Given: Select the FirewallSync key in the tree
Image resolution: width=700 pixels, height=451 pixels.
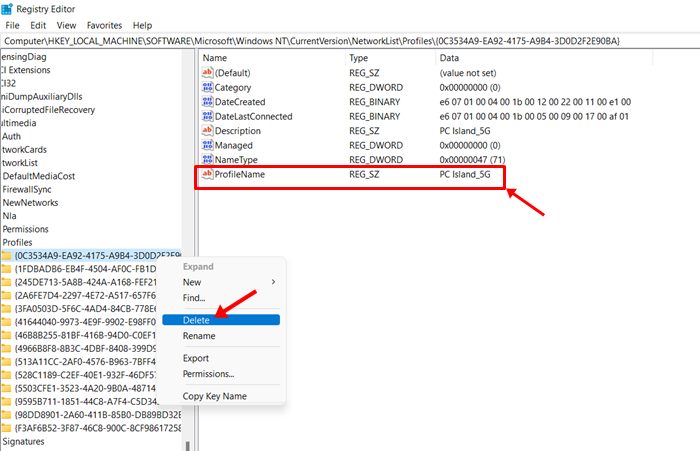Looking at the screenshot, I should point(27,189).
